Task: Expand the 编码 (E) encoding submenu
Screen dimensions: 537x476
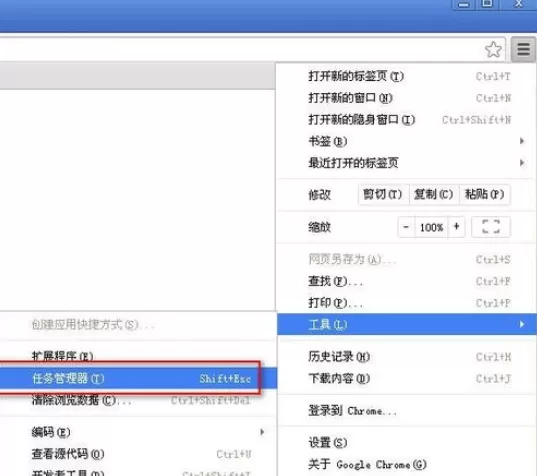Action: (x=138, y=432)
